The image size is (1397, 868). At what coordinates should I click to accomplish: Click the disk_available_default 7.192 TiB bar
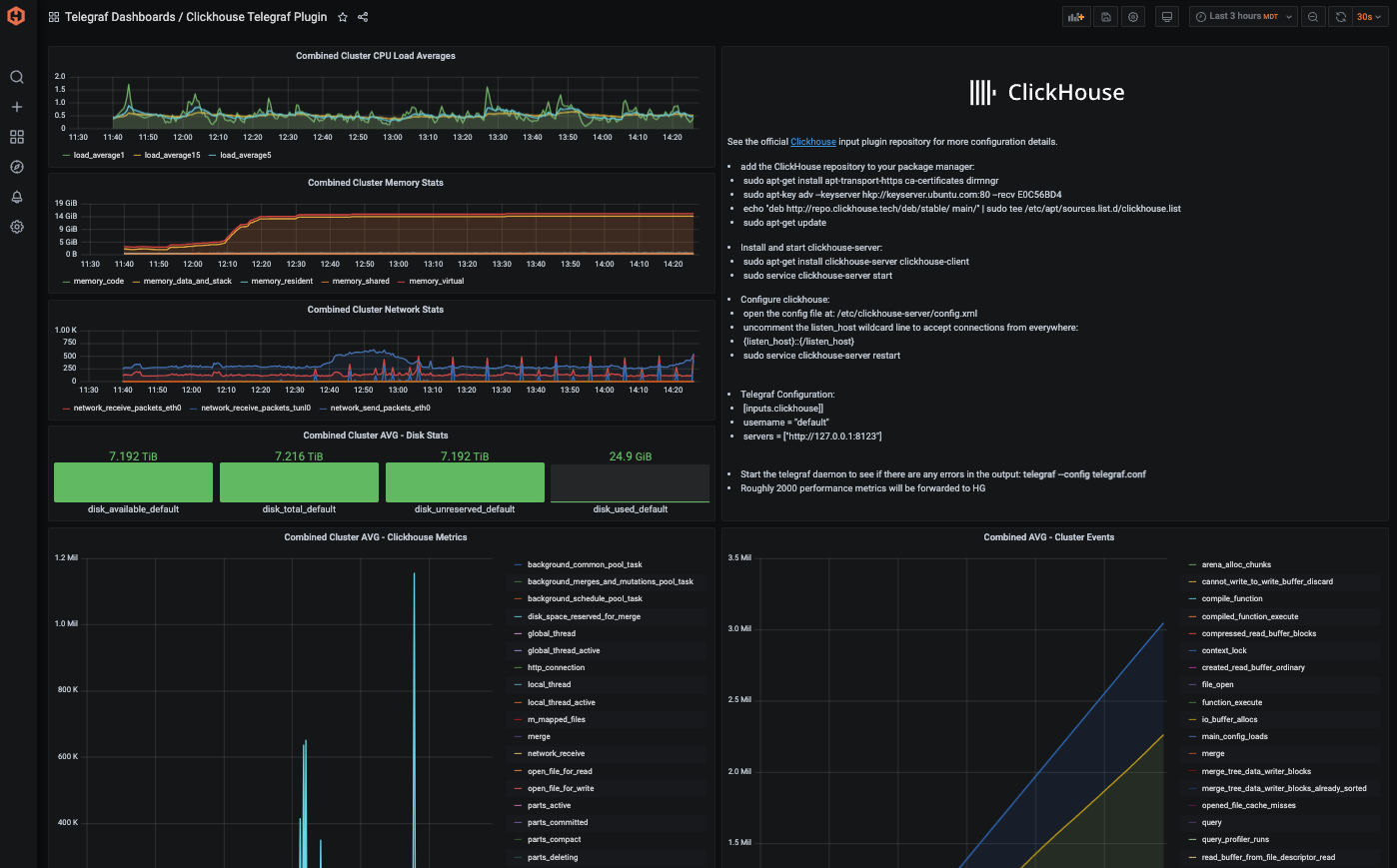point(133,481)
